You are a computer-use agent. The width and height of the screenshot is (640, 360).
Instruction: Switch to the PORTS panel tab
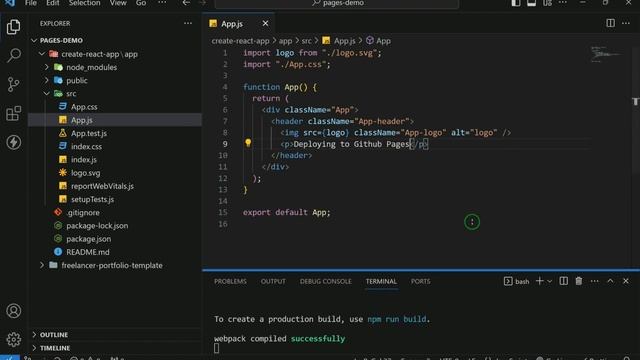420,281
